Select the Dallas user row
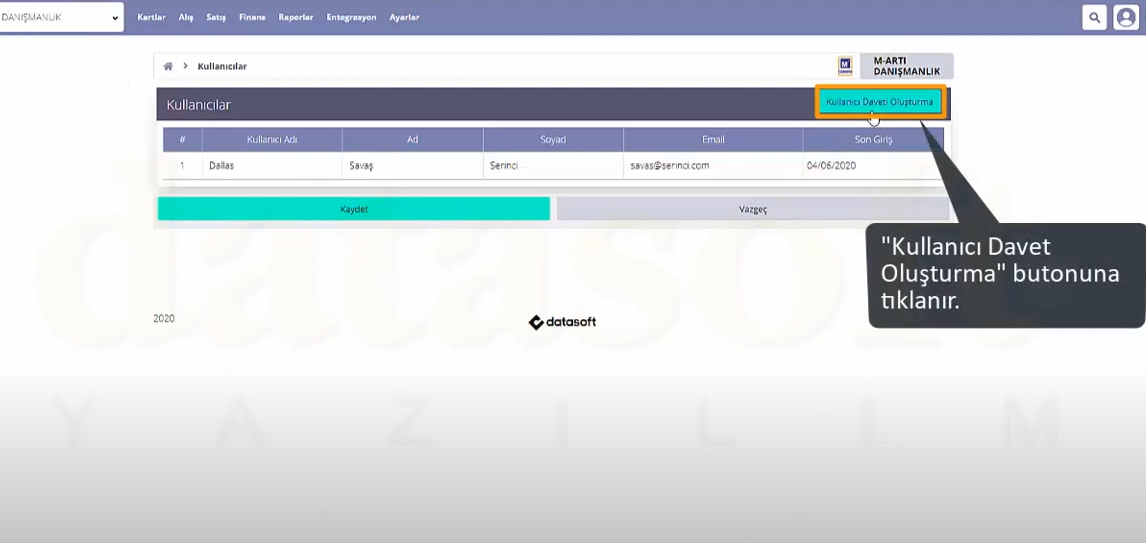Screen dimensions: 1146x543 221,166
